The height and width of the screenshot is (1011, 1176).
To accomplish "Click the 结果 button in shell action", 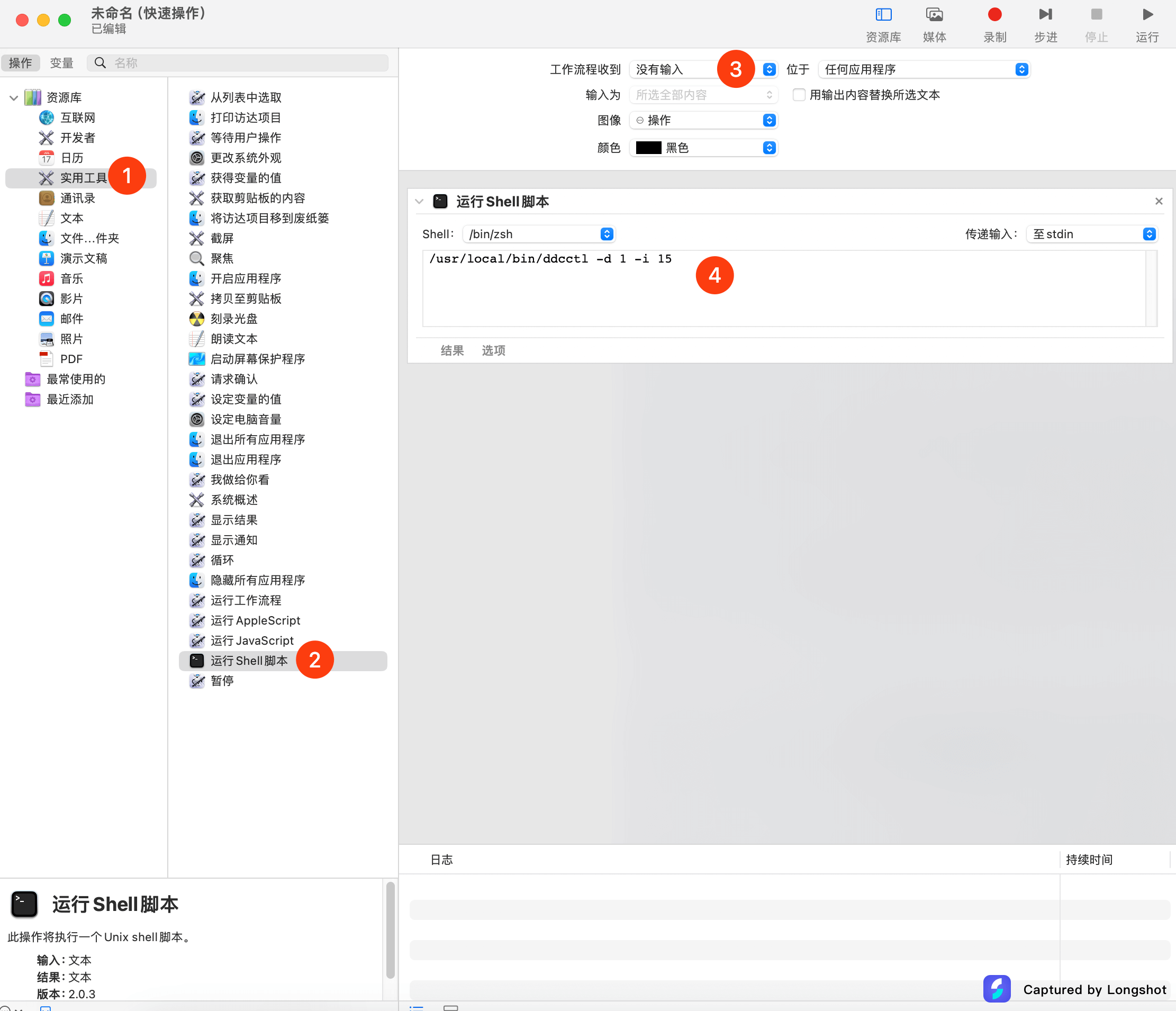I will click(x=452, y=350).
